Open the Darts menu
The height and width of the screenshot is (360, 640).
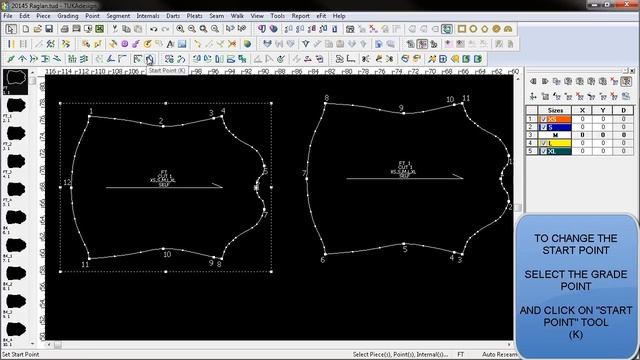[173, 16]
